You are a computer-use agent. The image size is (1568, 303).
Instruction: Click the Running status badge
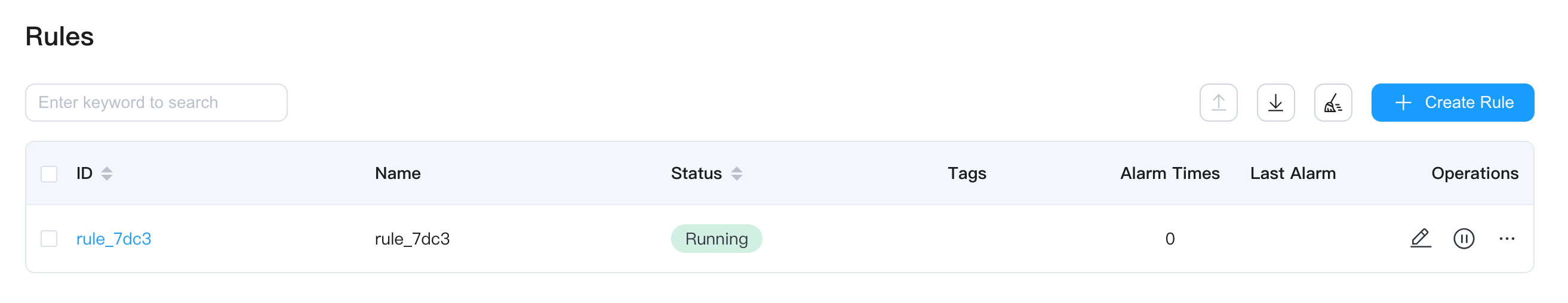pyautogui.click(x=716, y=239)
